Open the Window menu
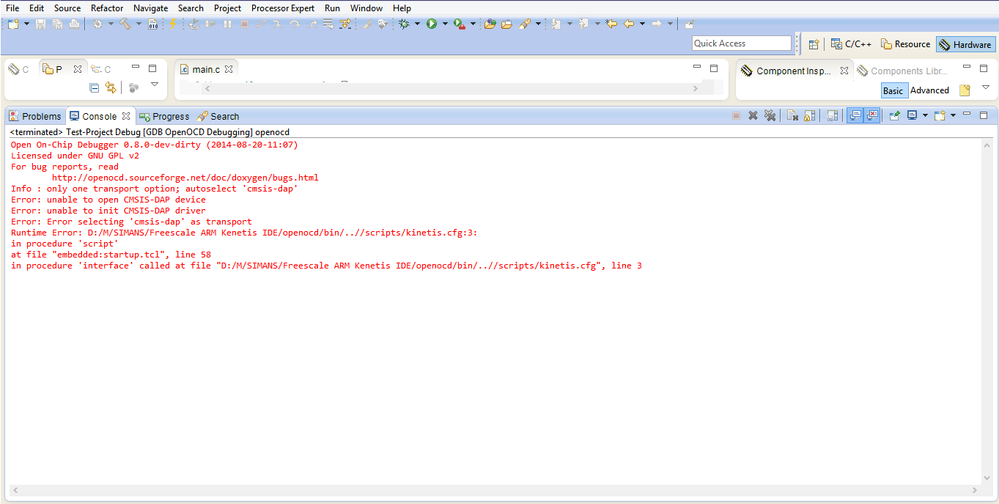 click(x=366, y=8)
